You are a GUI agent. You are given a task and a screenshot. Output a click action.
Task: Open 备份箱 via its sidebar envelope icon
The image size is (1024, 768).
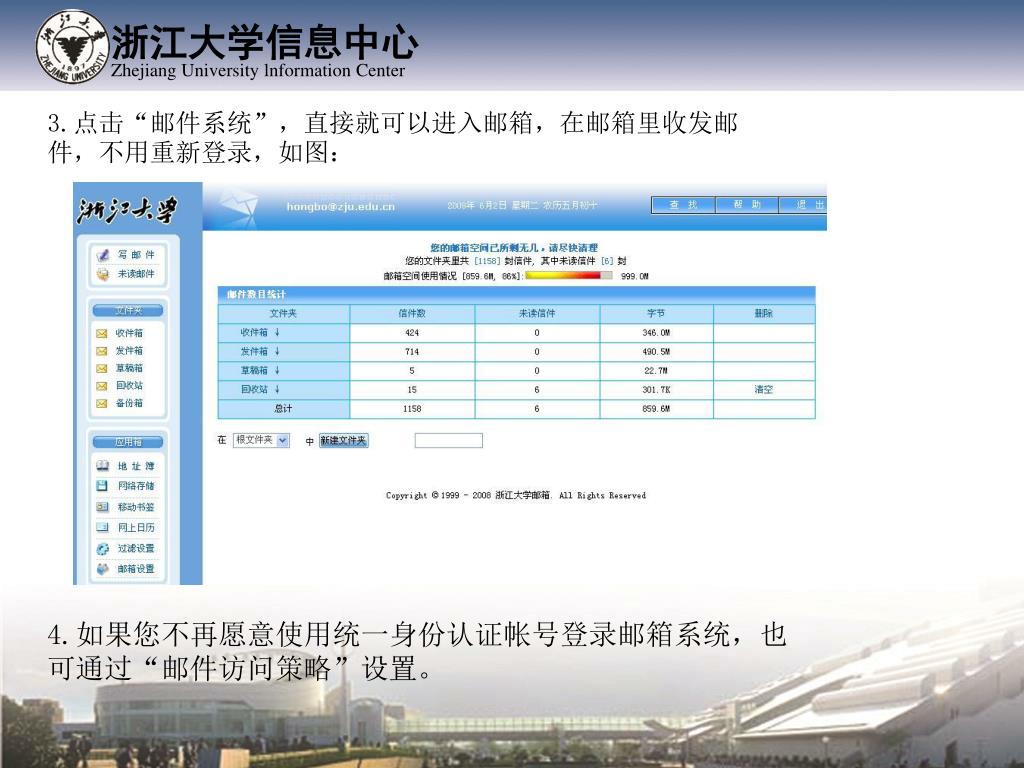102,404
